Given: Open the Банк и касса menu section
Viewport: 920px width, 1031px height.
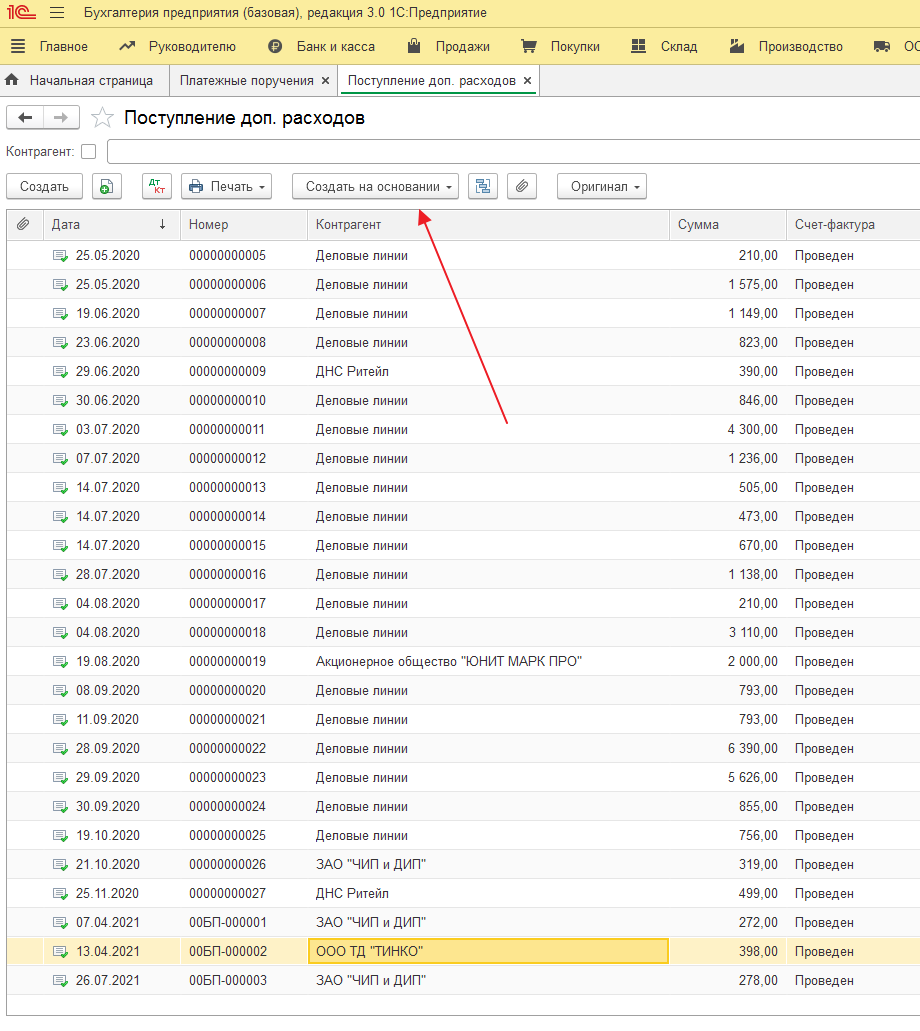Looking at the screenshot, I should pos(335,46).
